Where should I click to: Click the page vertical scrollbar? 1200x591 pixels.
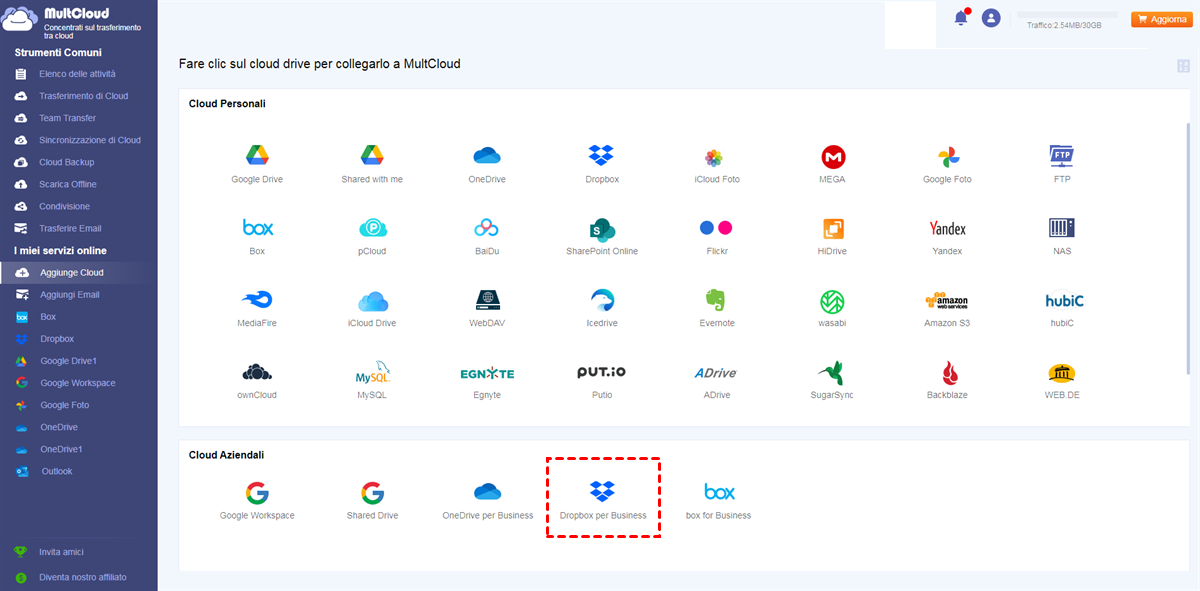[1188, 247]
